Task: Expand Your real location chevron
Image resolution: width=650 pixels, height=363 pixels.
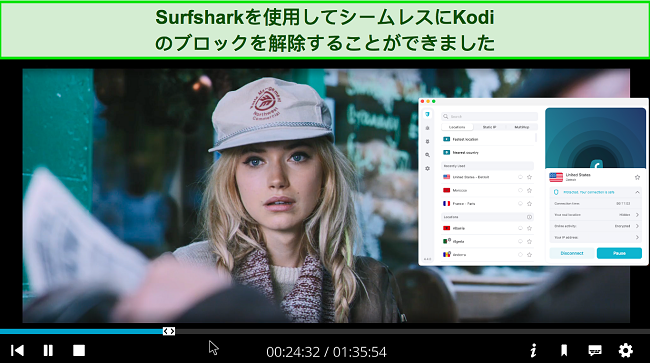Action: pos(637,215)
